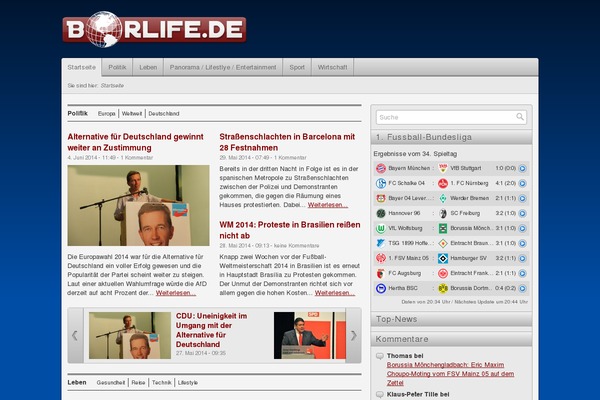Click the search magnifier icon

point(519,117)
